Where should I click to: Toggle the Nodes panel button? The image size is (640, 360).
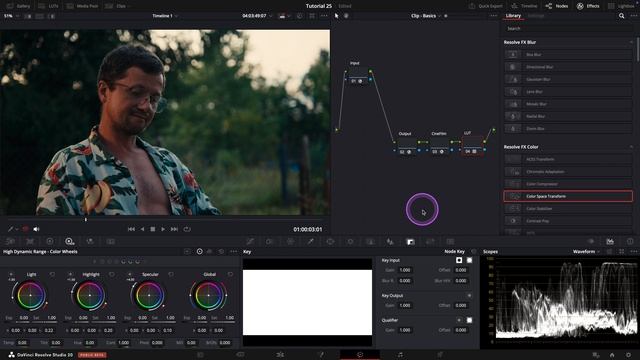[557, 6]
